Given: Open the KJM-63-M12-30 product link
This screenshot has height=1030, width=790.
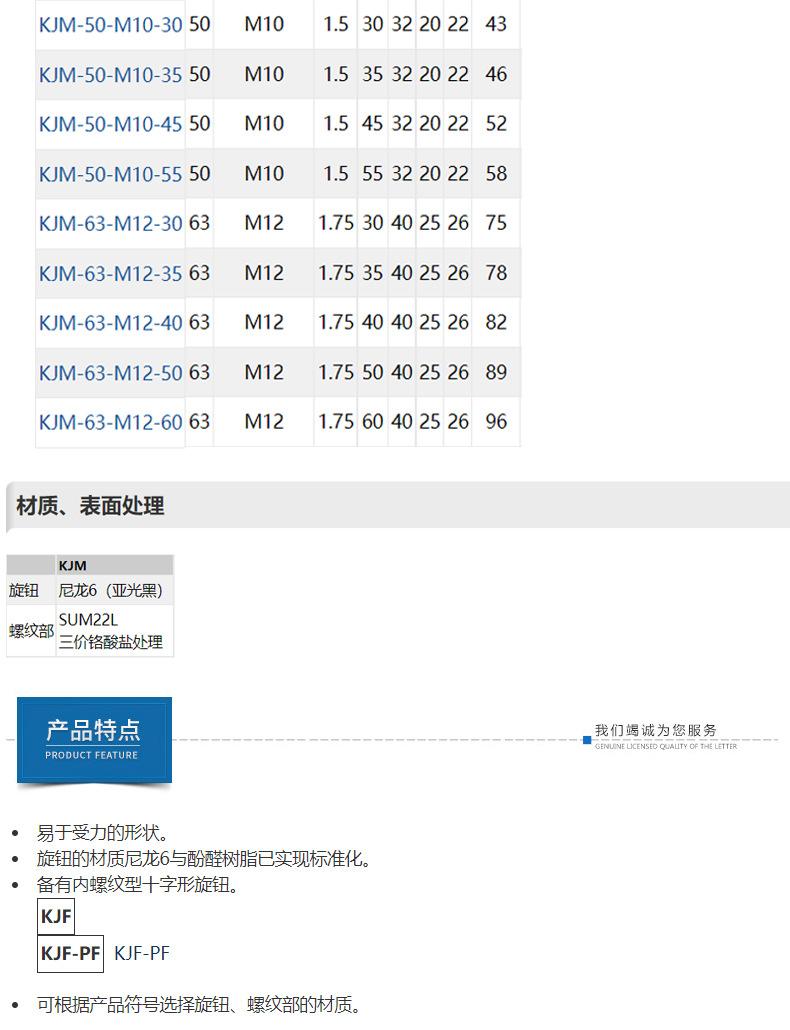Looking at the screenshot, I should click(110, 223).
